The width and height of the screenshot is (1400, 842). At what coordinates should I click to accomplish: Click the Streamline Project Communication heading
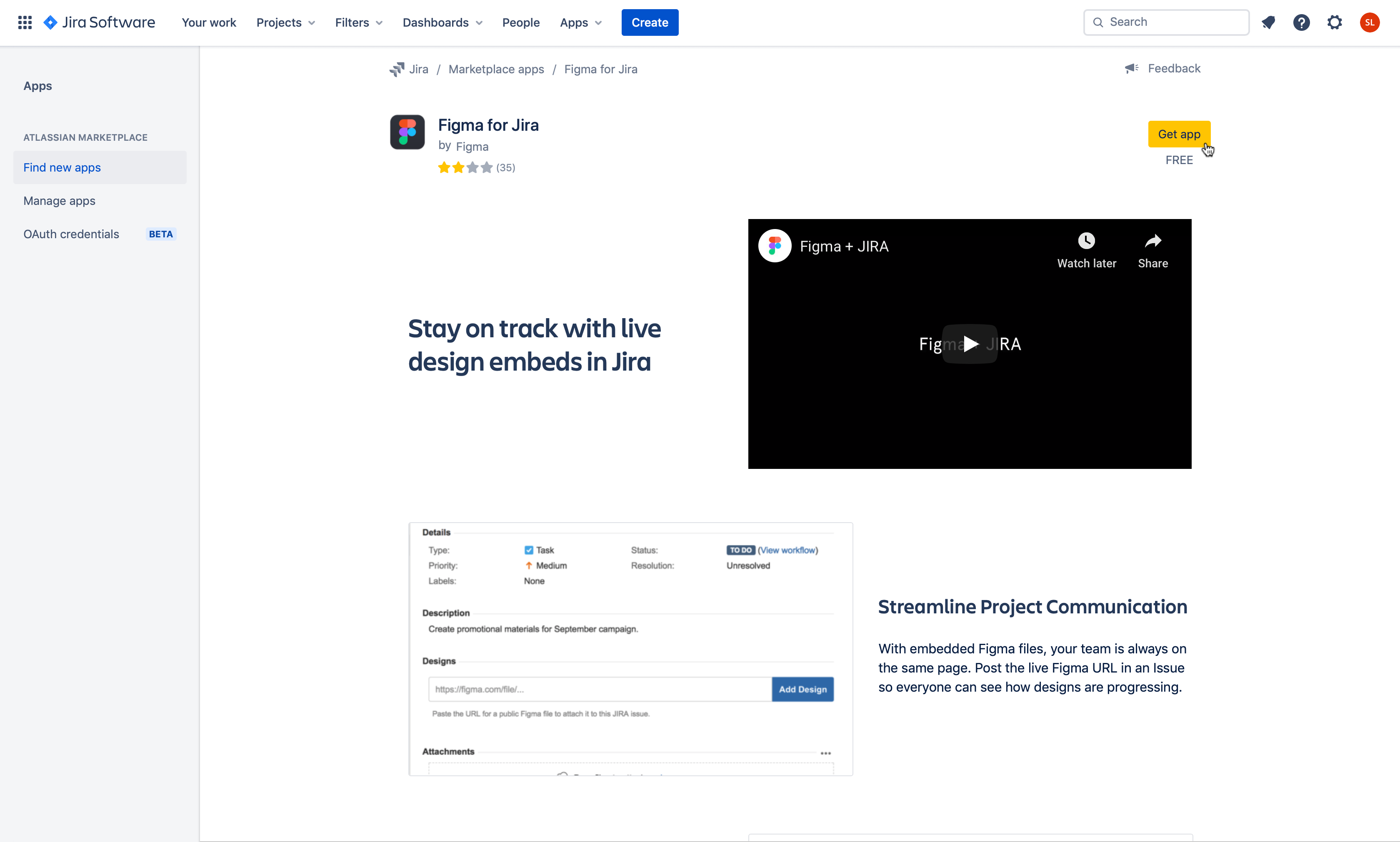pos(1032,607)
